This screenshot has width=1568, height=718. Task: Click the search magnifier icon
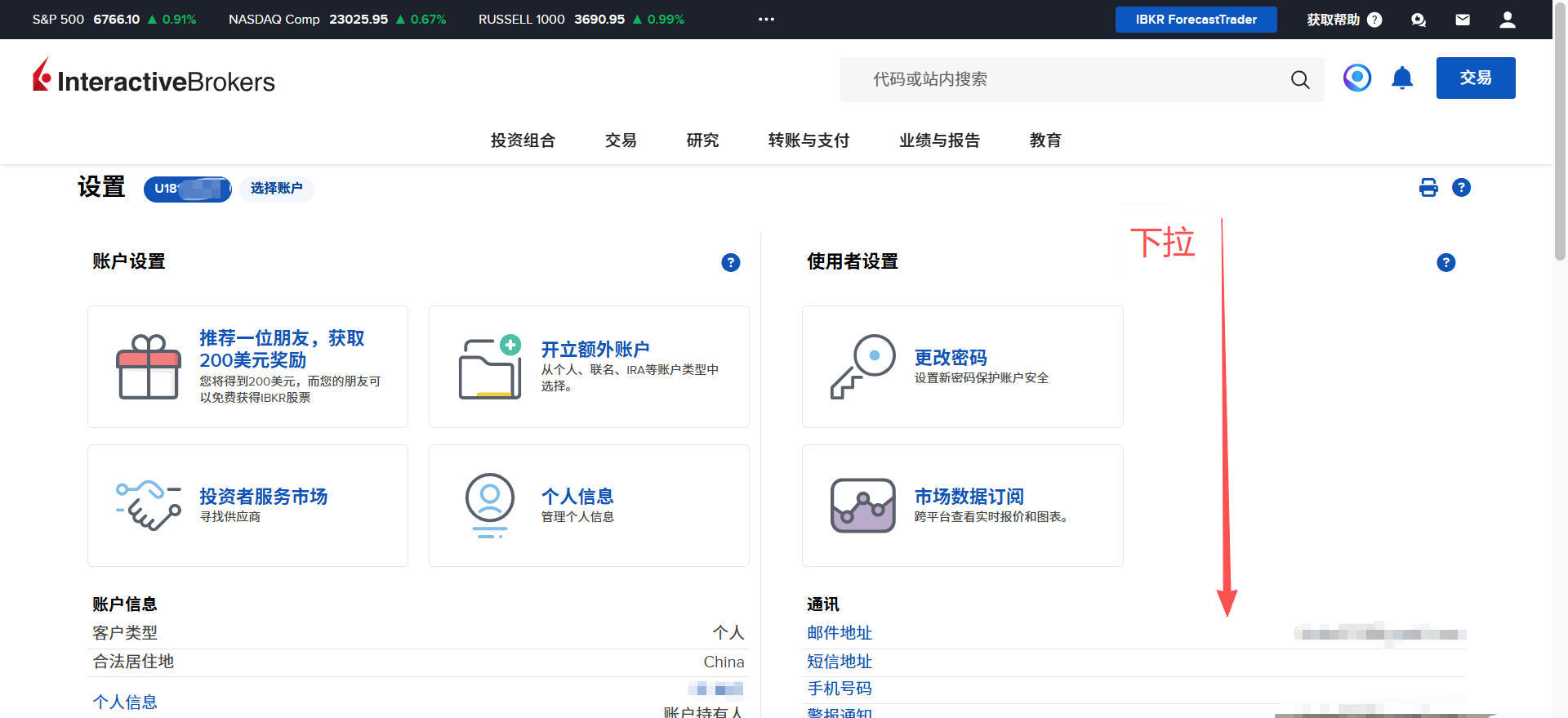pos(1299,79)
